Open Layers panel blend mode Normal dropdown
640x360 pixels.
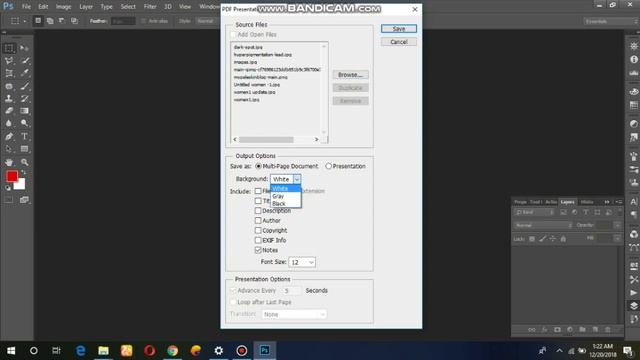coord(543,225)
